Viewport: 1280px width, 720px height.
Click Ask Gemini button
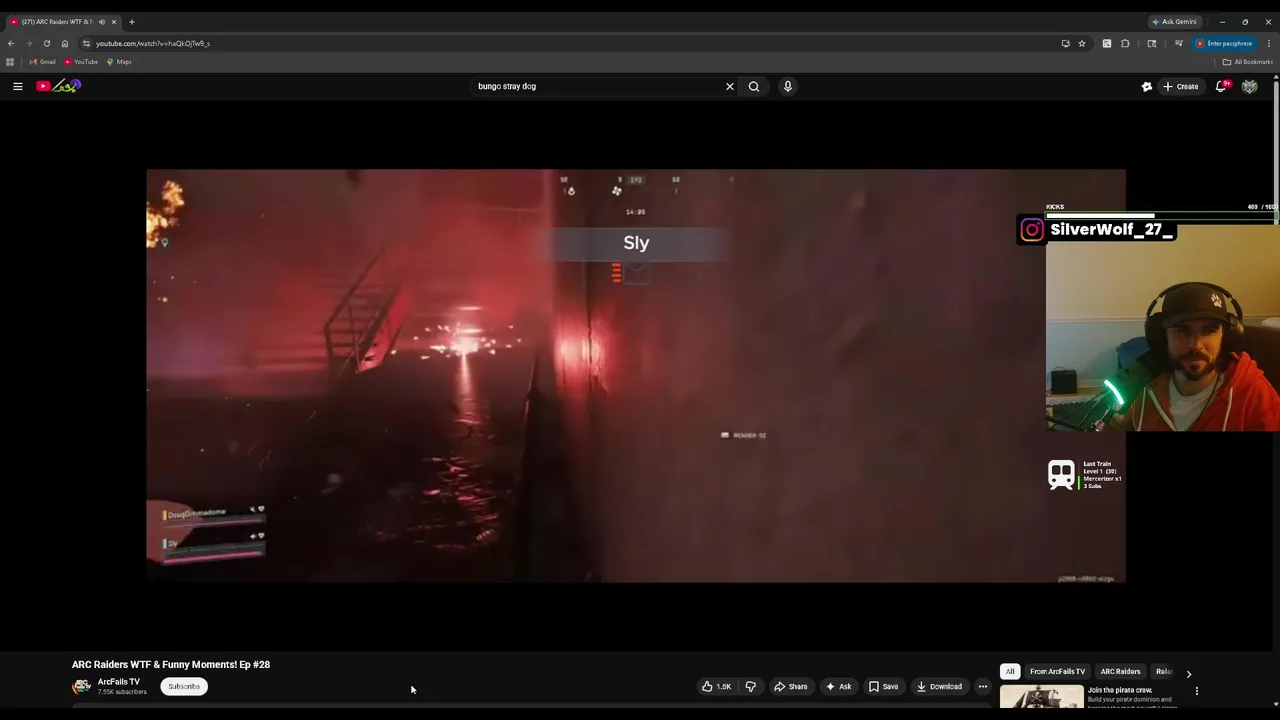(x=1174, y=21)
